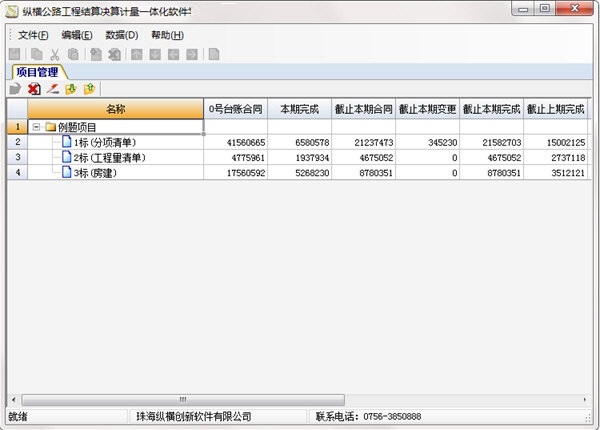The image size is (600, 430).
Task: Click the document icon beside 1标(分项清单)
Action: tap(67, 142)
